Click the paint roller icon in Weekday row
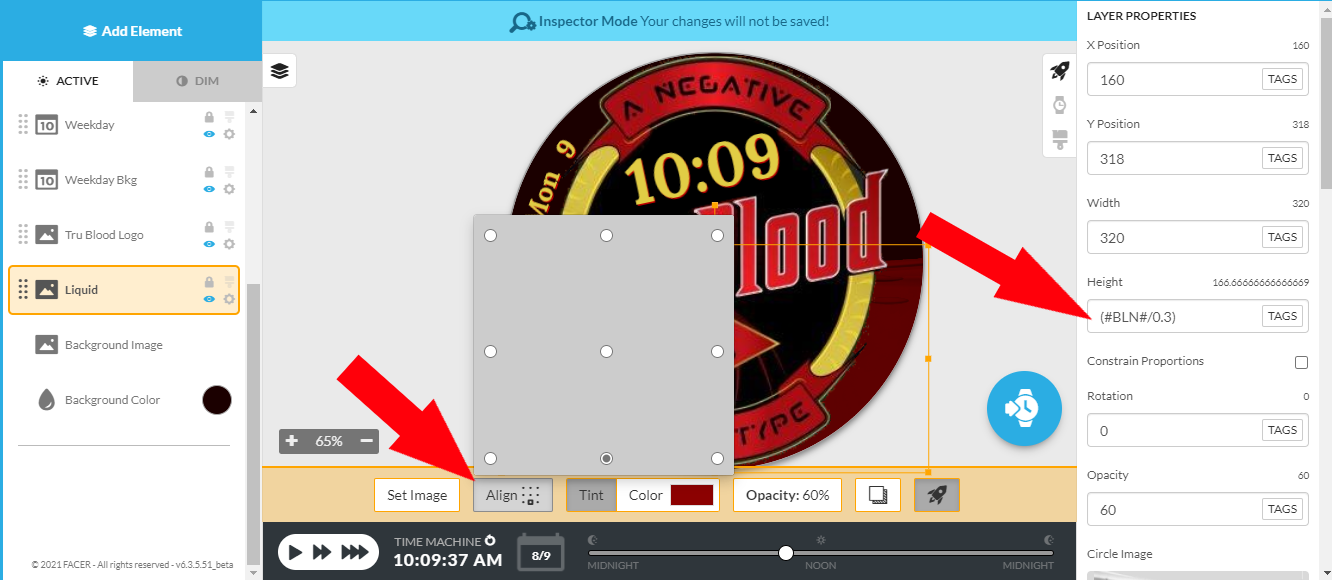Screen dimensions: 1332x580 pos(229,117)
